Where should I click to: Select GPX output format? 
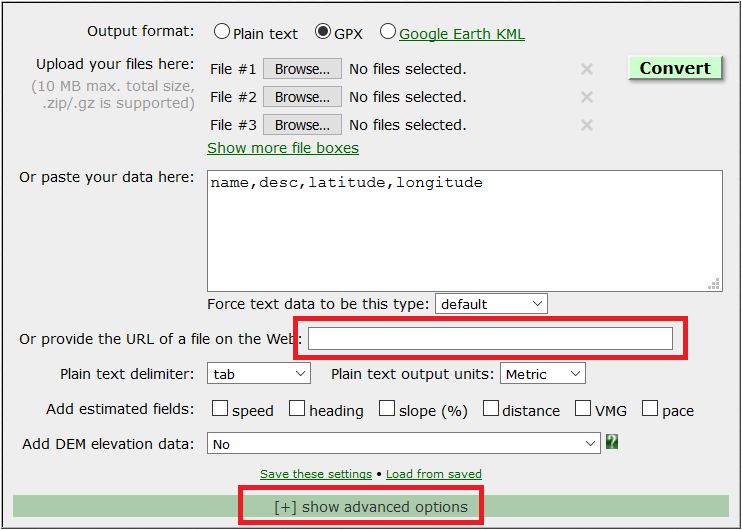click(323, 32)
